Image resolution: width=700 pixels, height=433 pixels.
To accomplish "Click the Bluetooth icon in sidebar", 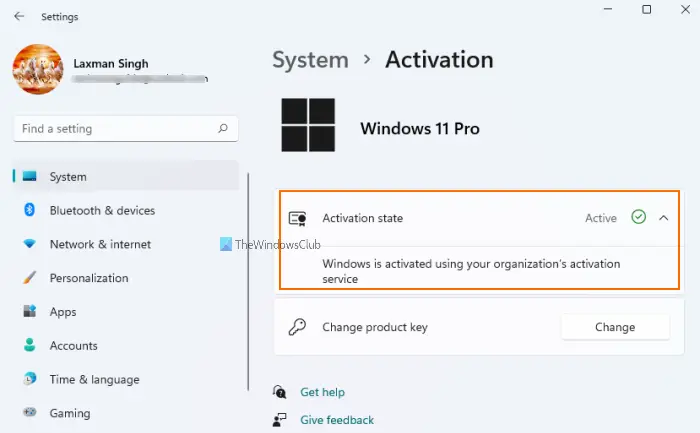I will pos(29,209).
